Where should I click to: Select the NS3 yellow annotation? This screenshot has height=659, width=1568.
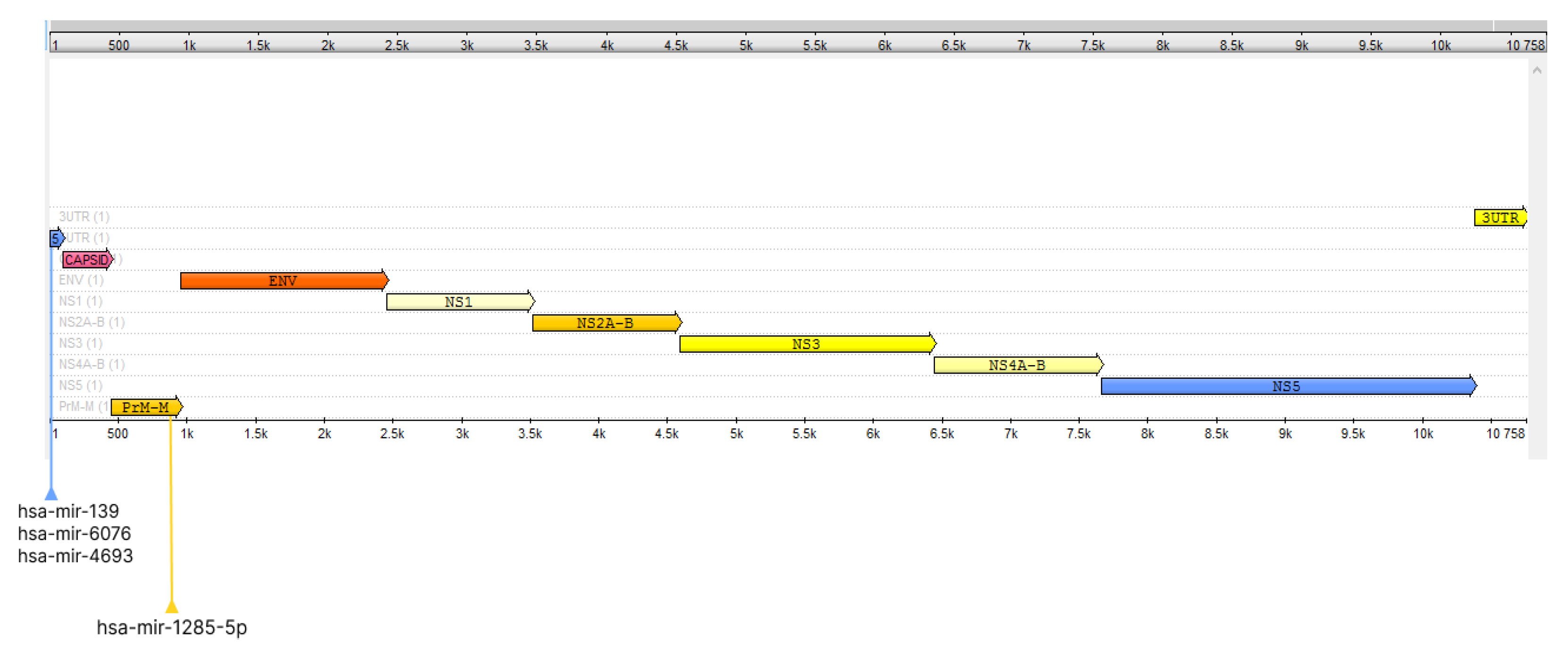coord(807,344)
